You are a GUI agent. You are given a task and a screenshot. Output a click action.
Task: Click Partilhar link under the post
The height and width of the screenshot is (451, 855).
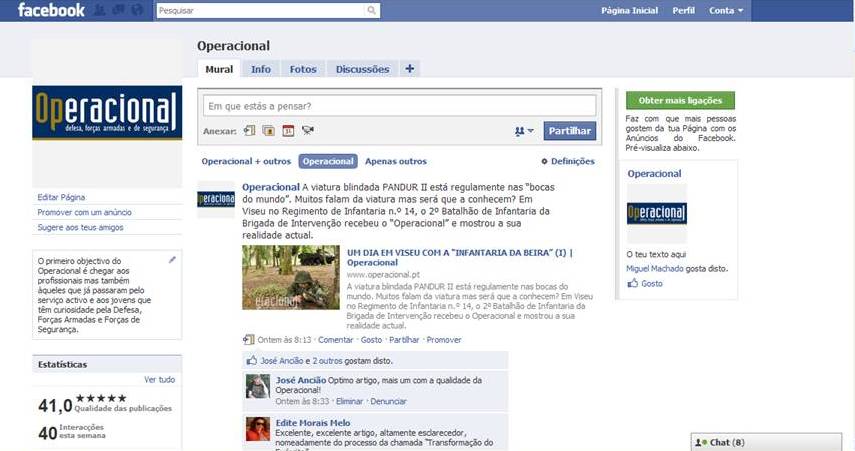point(404,340)
